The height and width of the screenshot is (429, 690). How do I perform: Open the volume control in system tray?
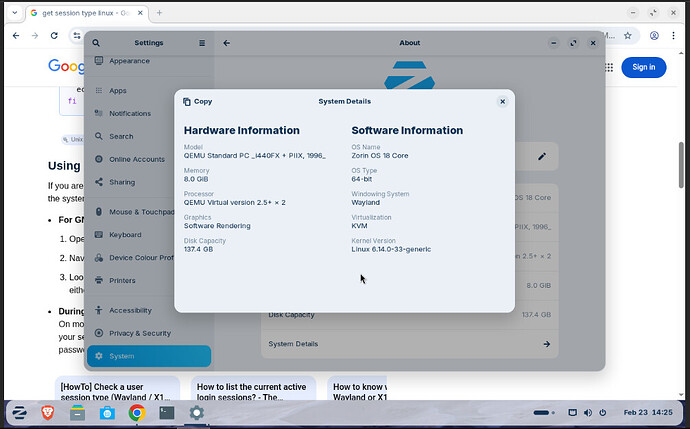tap(588, 412)
